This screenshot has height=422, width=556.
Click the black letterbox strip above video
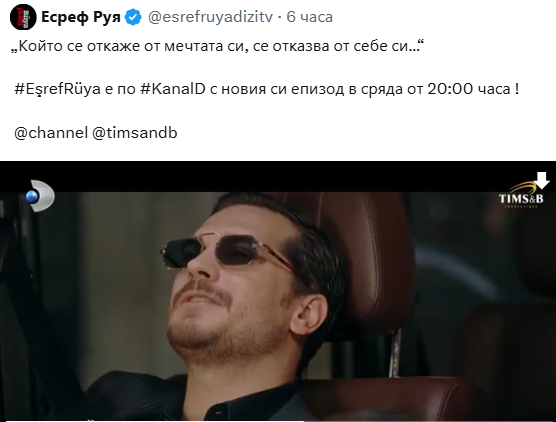278,177
